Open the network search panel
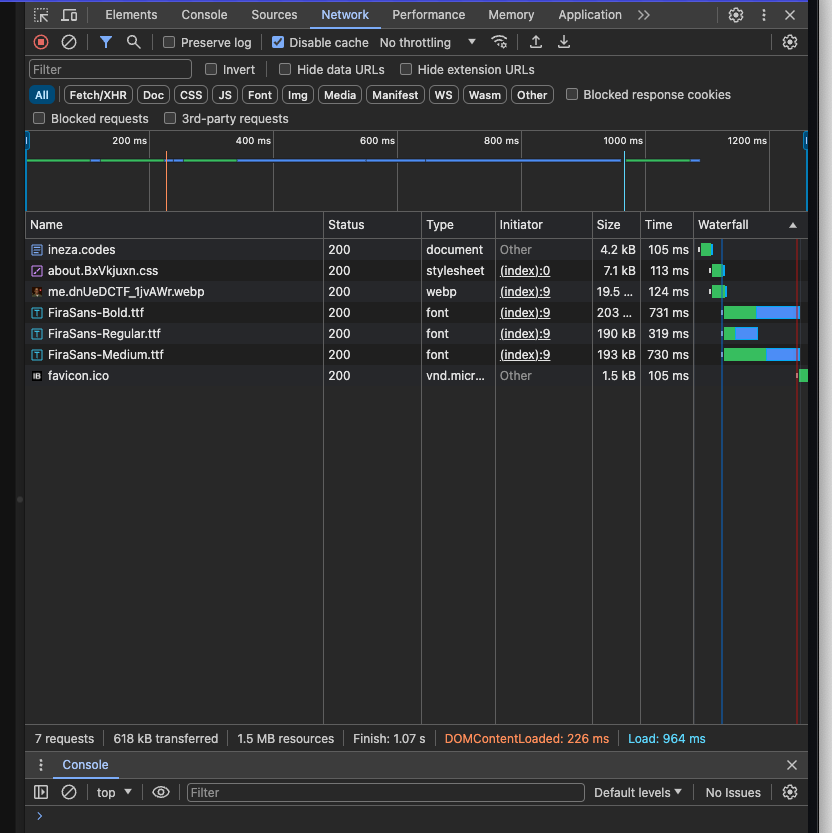This screenshot has height=833, width=832. coord(135,42)
